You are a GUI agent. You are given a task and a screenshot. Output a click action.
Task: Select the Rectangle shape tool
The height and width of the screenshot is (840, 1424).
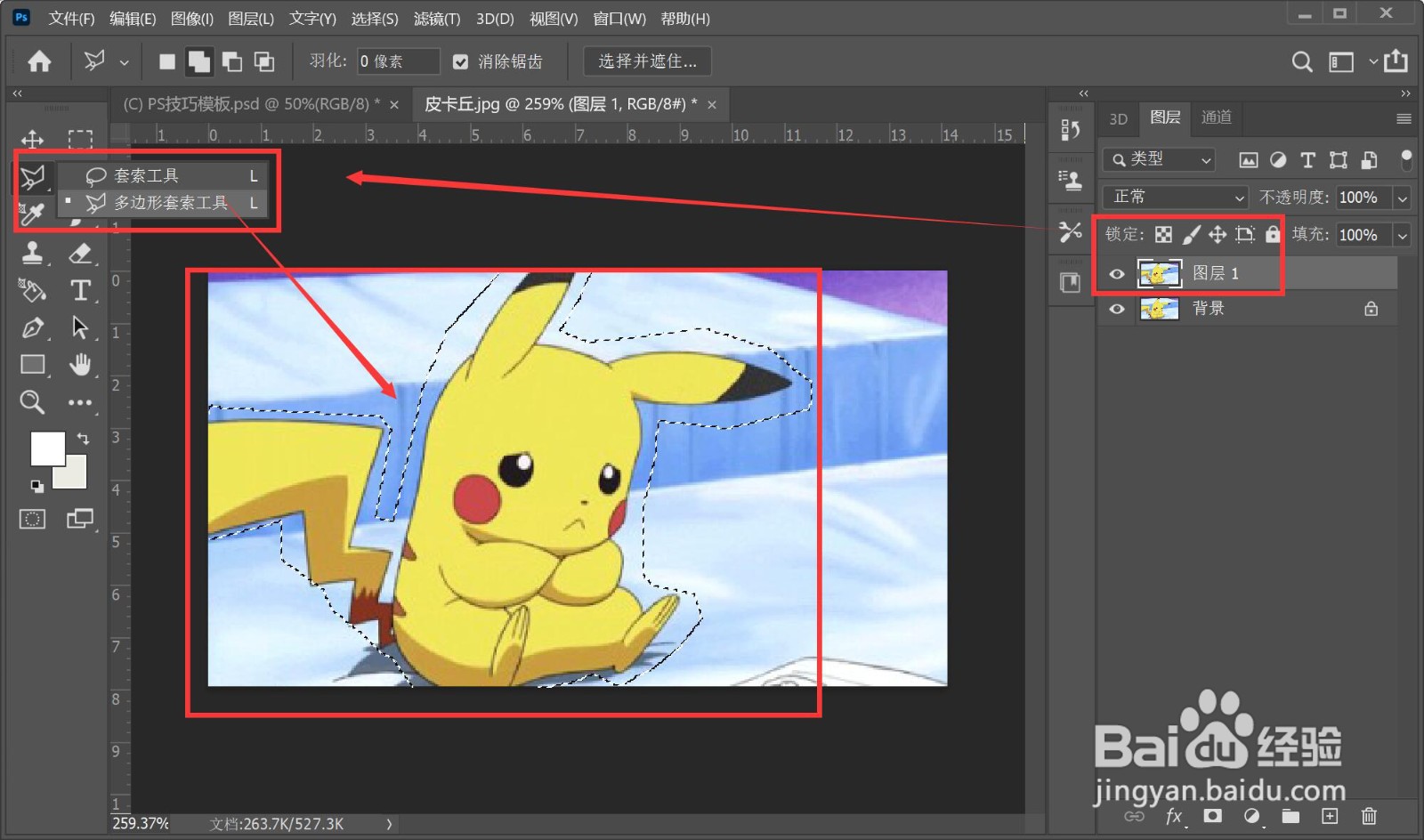pyautogui.click(x=33, y=365)
